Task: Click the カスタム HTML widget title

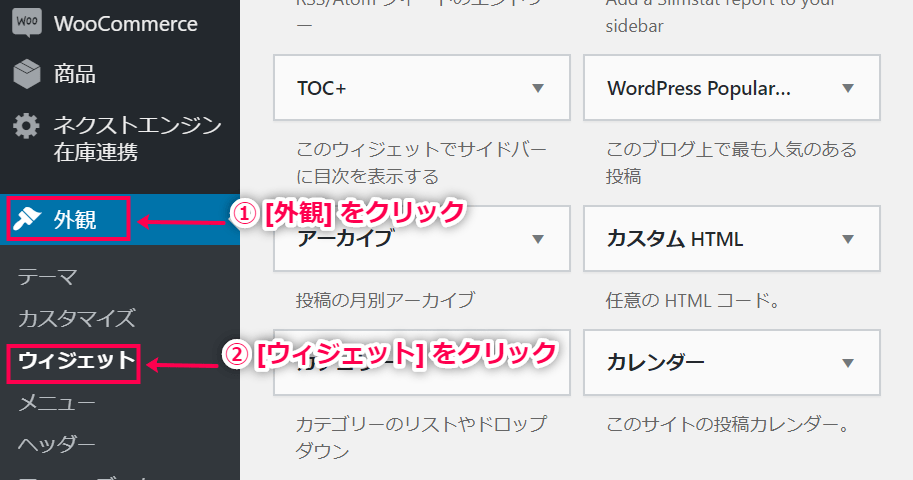Action: click(675, 239)
